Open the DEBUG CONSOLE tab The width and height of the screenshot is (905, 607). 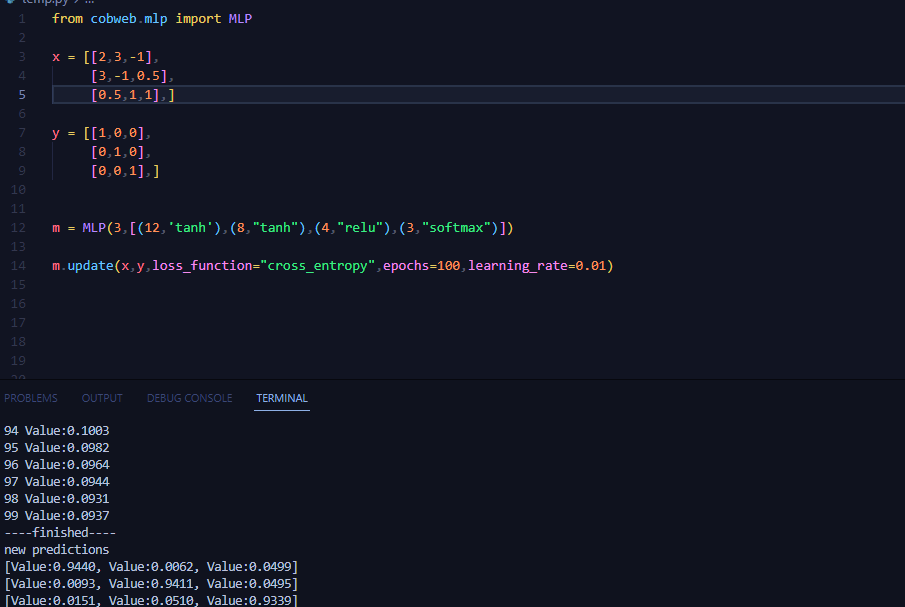(x=189, y=398)
